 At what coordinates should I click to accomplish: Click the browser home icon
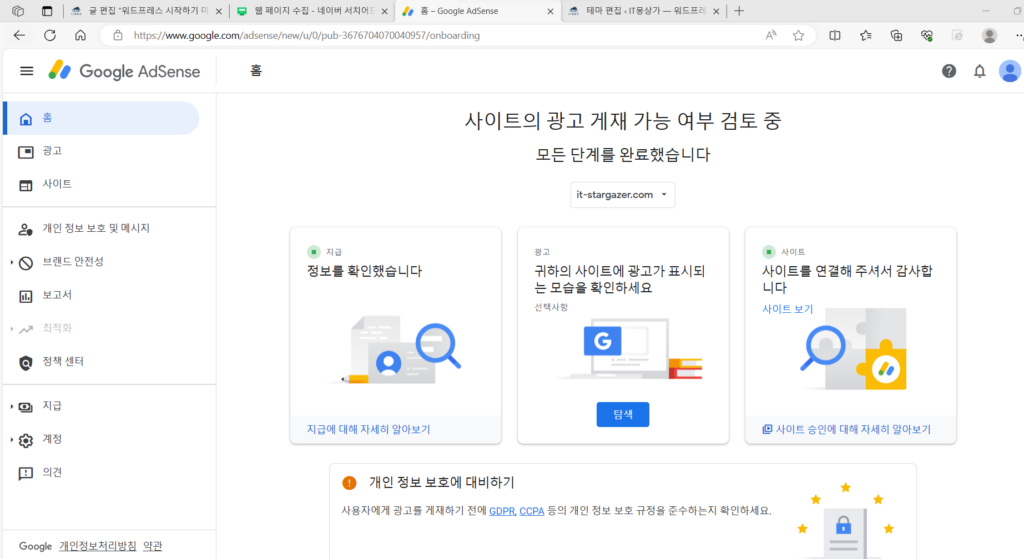click(x=80, y=35)
